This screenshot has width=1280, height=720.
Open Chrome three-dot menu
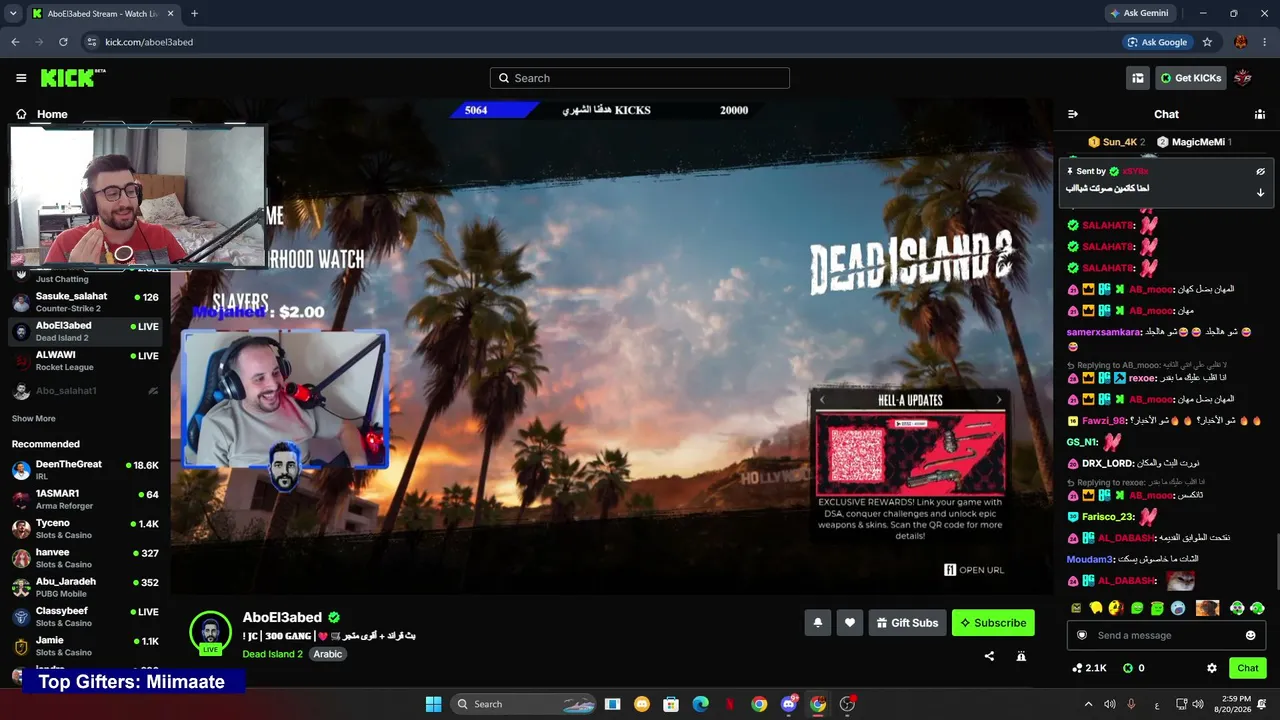point(1266,42)
